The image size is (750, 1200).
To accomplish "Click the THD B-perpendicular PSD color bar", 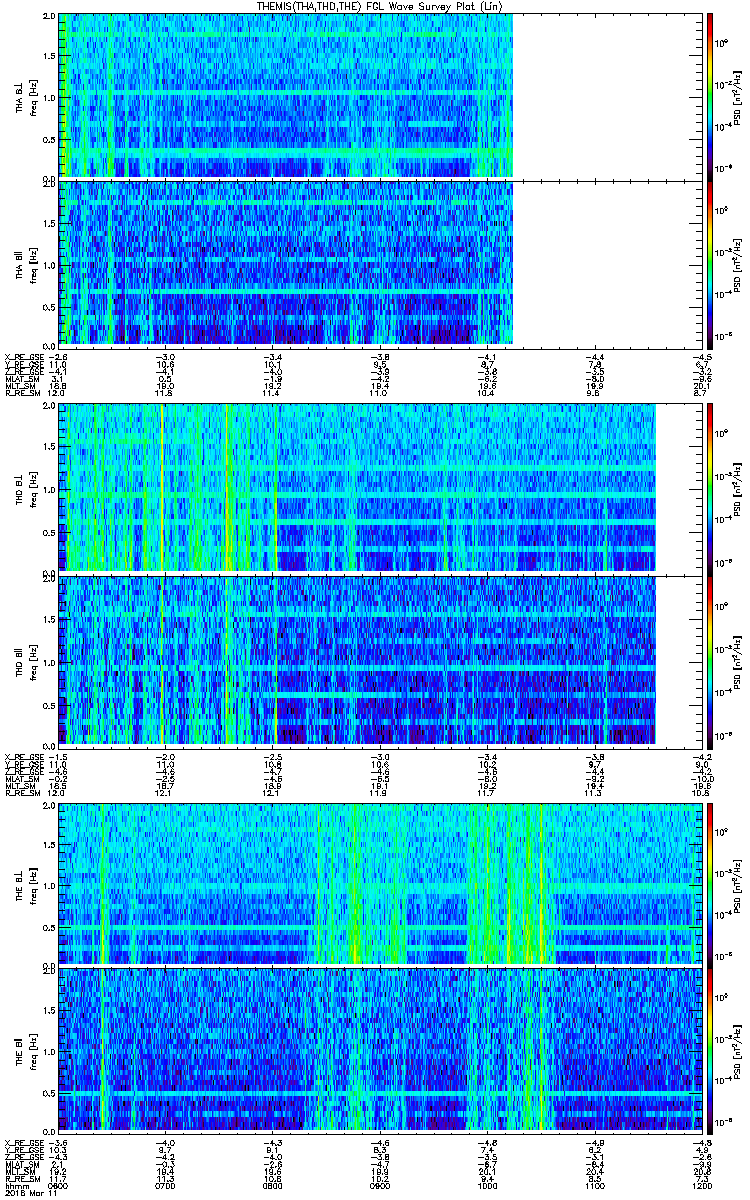I will coord(710,487).
